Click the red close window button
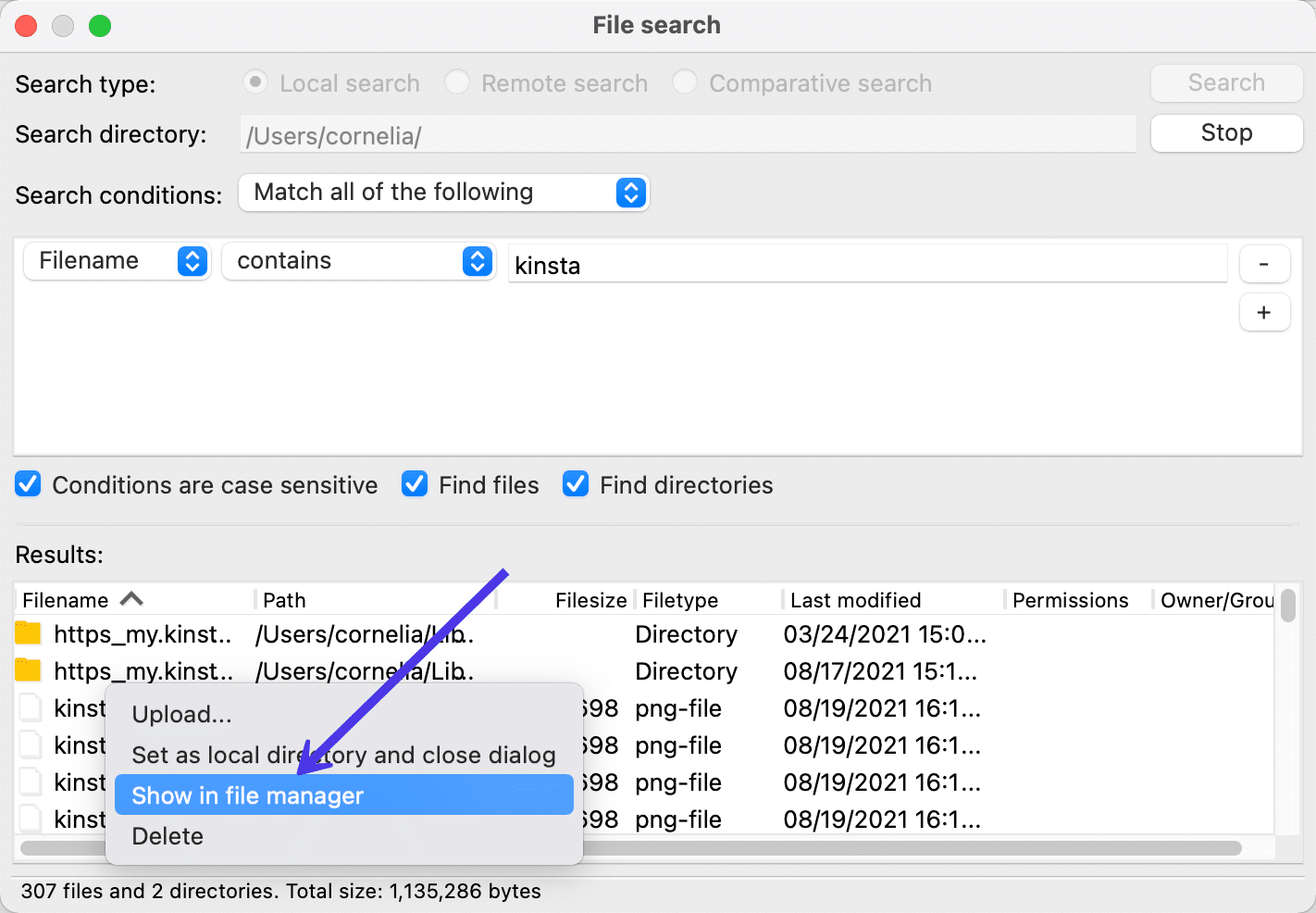 (x=27, y=26)
